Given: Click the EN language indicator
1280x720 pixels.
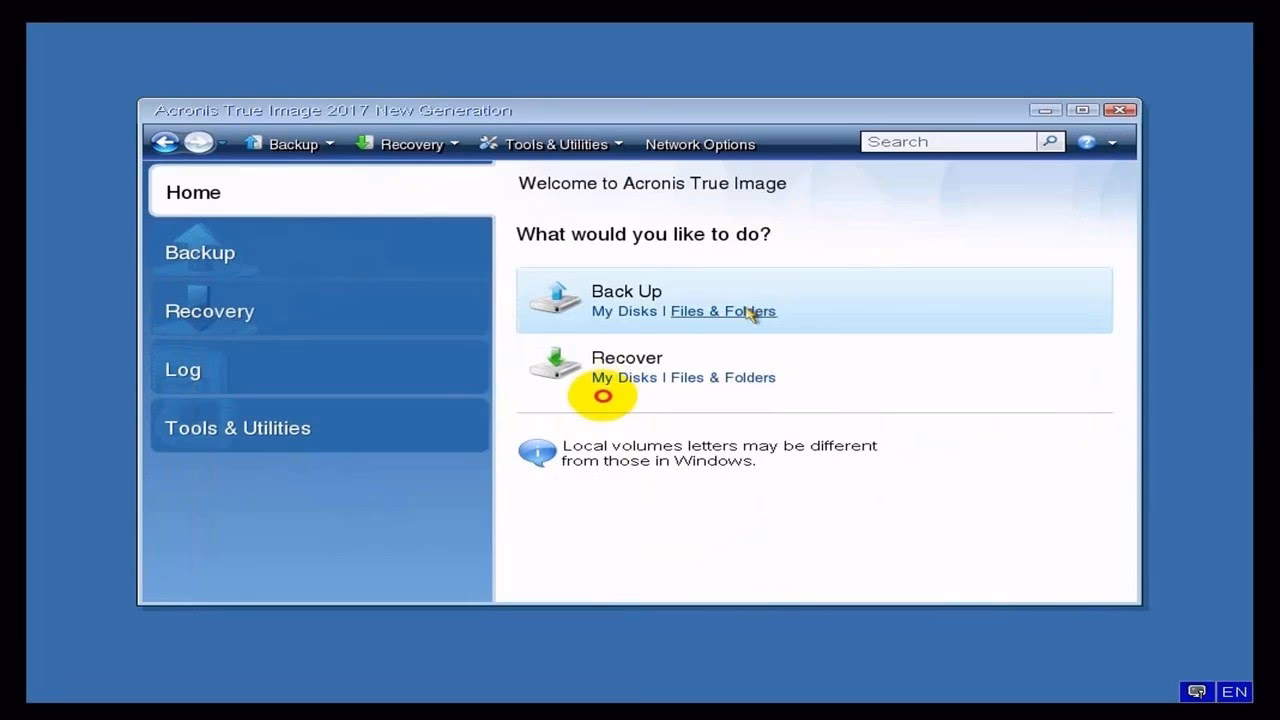Looking at the screenshot, I should [x=1234, y=691].
